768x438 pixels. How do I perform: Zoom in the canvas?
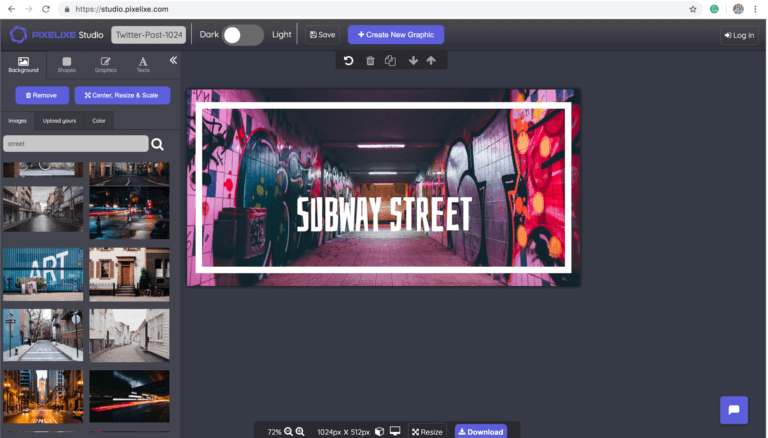[x=300, y=432]
